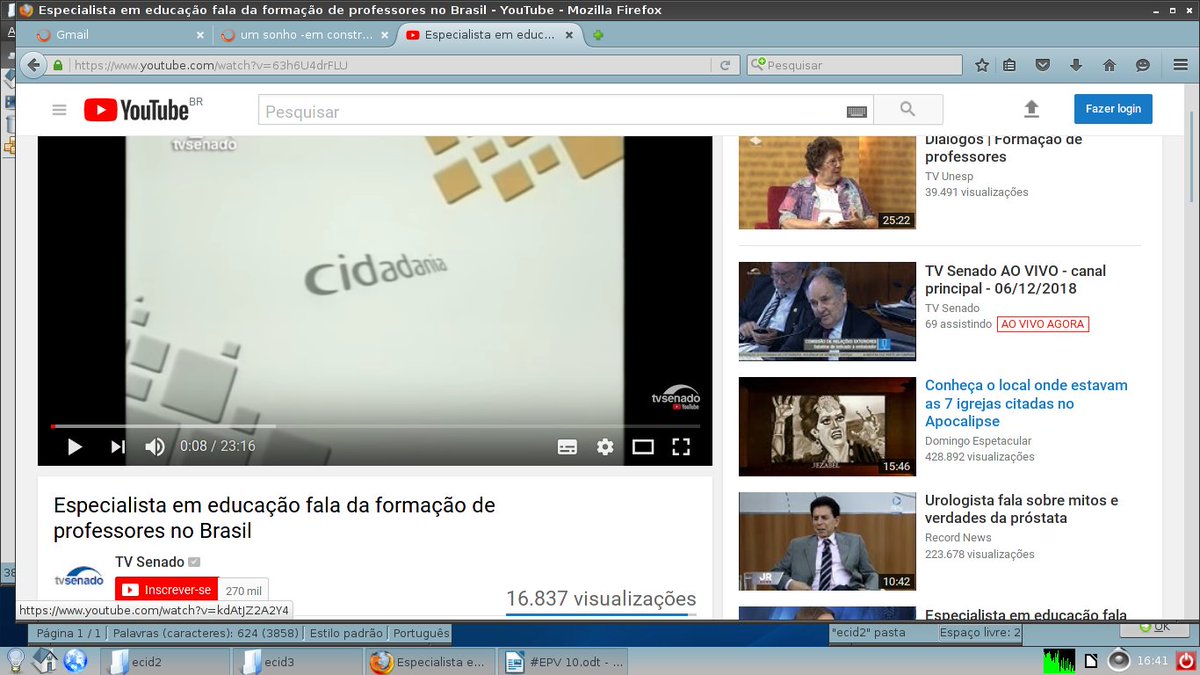The height and width of the screenshot is (675, 1200).
Task: Reload the page with the refresh icon
Action: [x=725, y=65]
